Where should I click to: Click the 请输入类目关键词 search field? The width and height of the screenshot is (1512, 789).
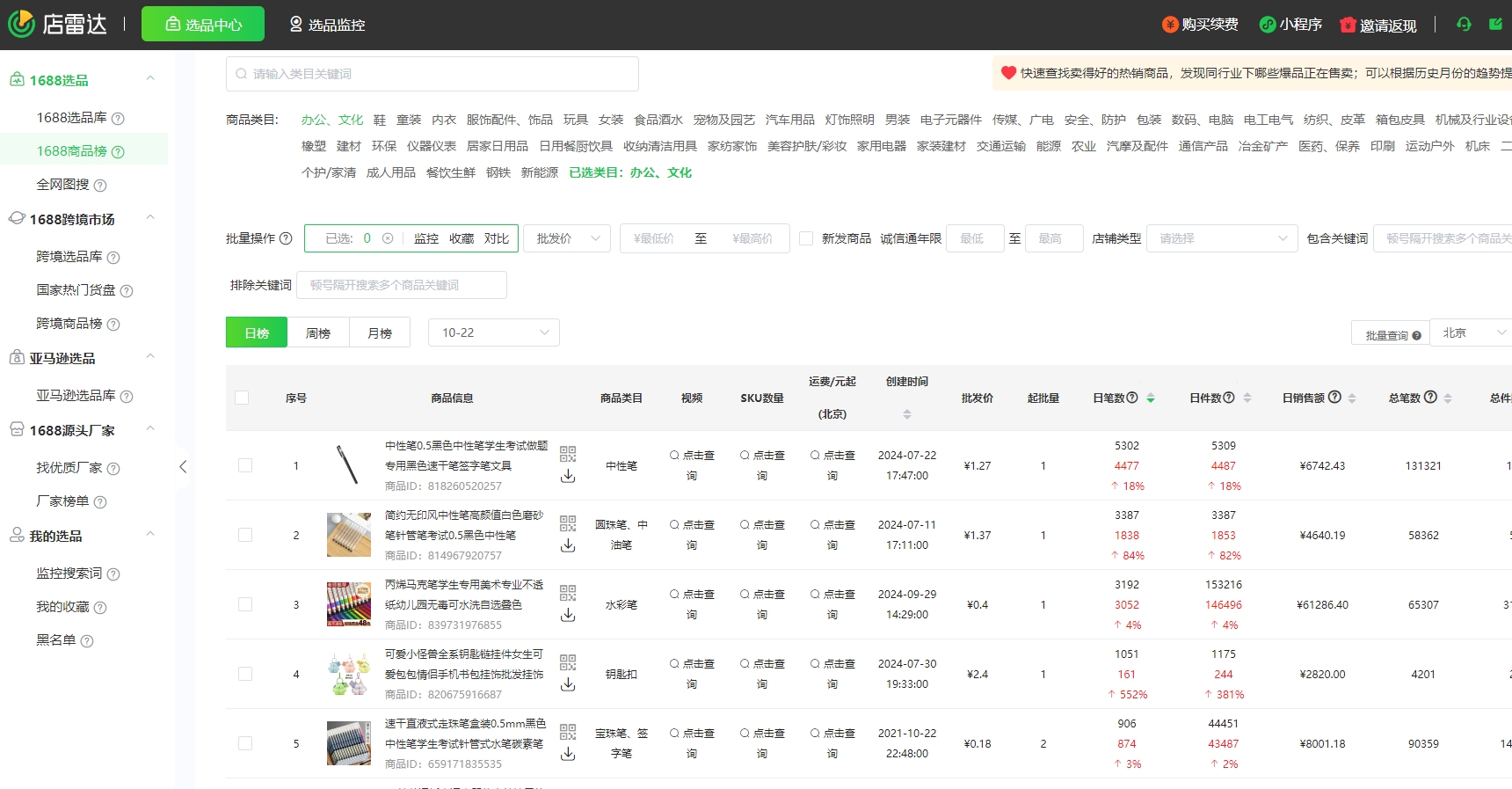433,74
